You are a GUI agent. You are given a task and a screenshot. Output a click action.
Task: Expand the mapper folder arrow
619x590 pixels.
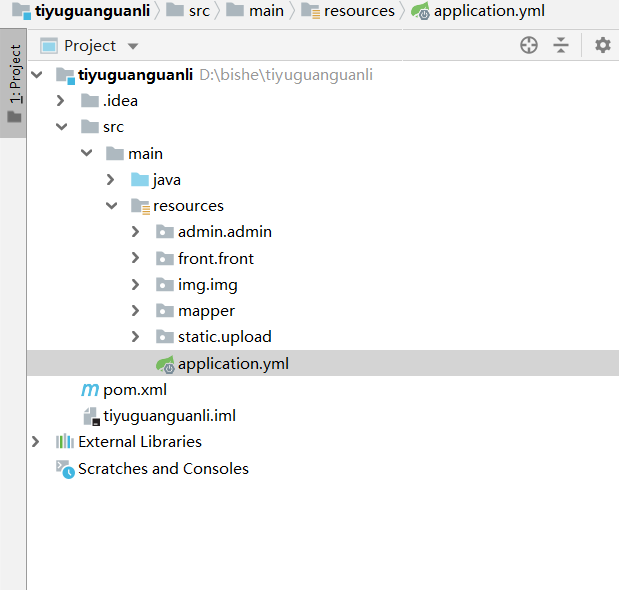(x=136, y=311)
